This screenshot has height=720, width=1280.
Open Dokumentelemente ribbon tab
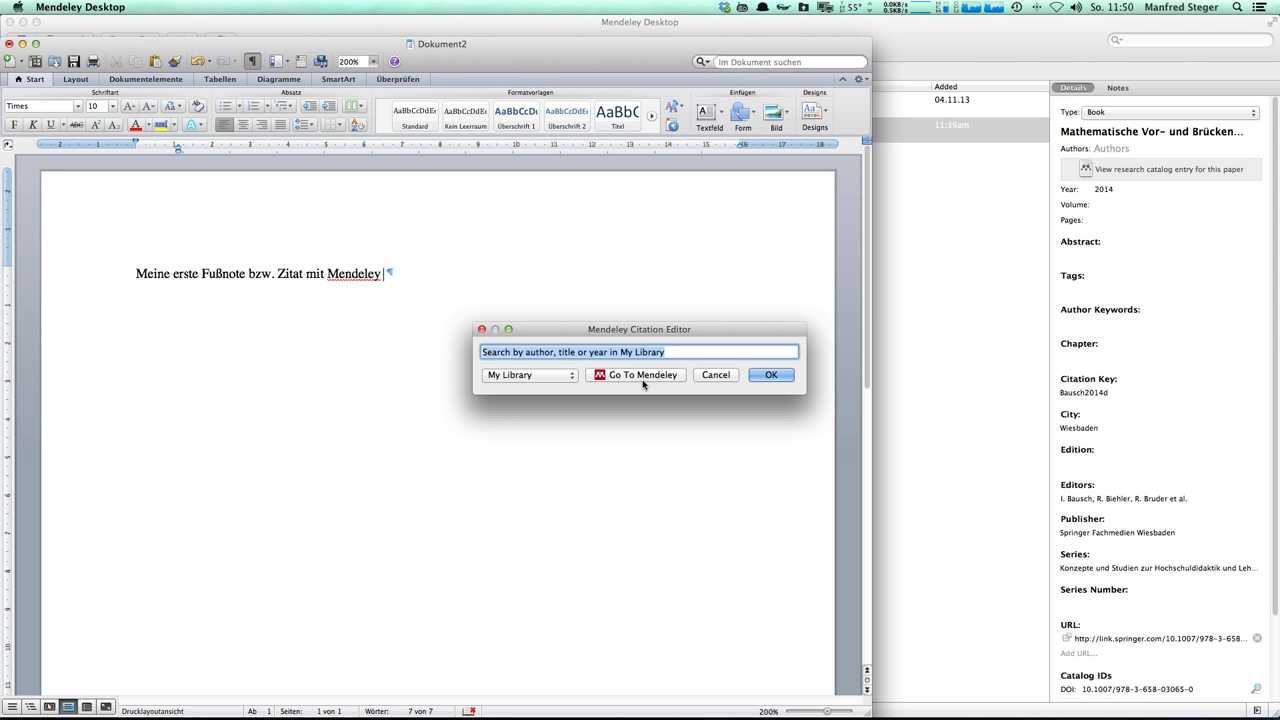point(146,79)
